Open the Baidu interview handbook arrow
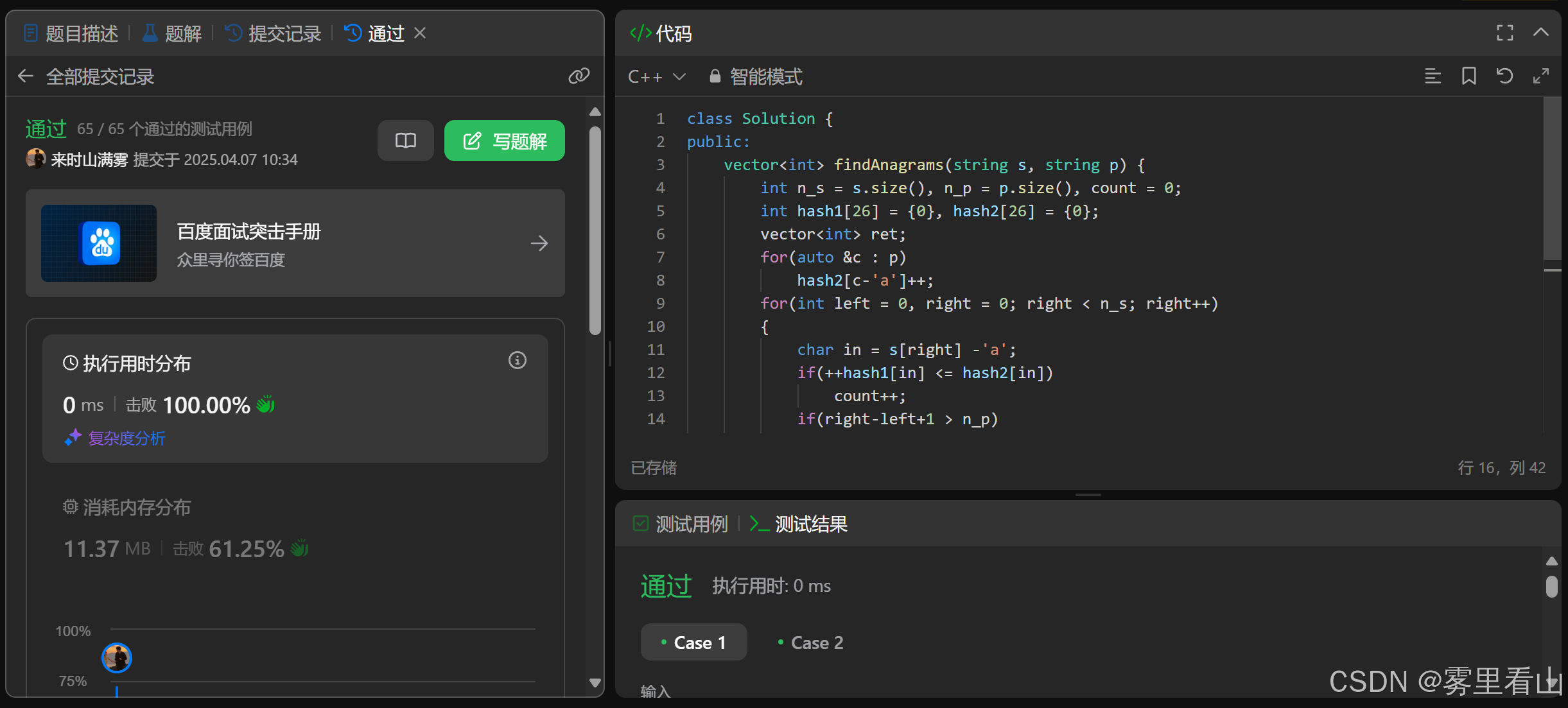The width and height of the screenshot is (1568, 708). (x=539, y=243)
